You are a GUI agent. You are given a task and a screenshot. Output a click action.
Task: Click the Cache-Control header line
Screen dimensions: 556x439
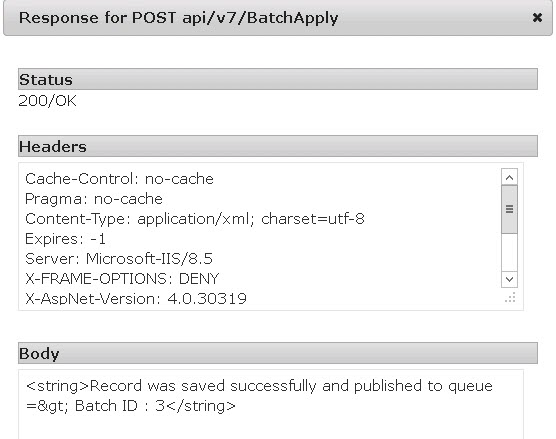coord(119,179)
